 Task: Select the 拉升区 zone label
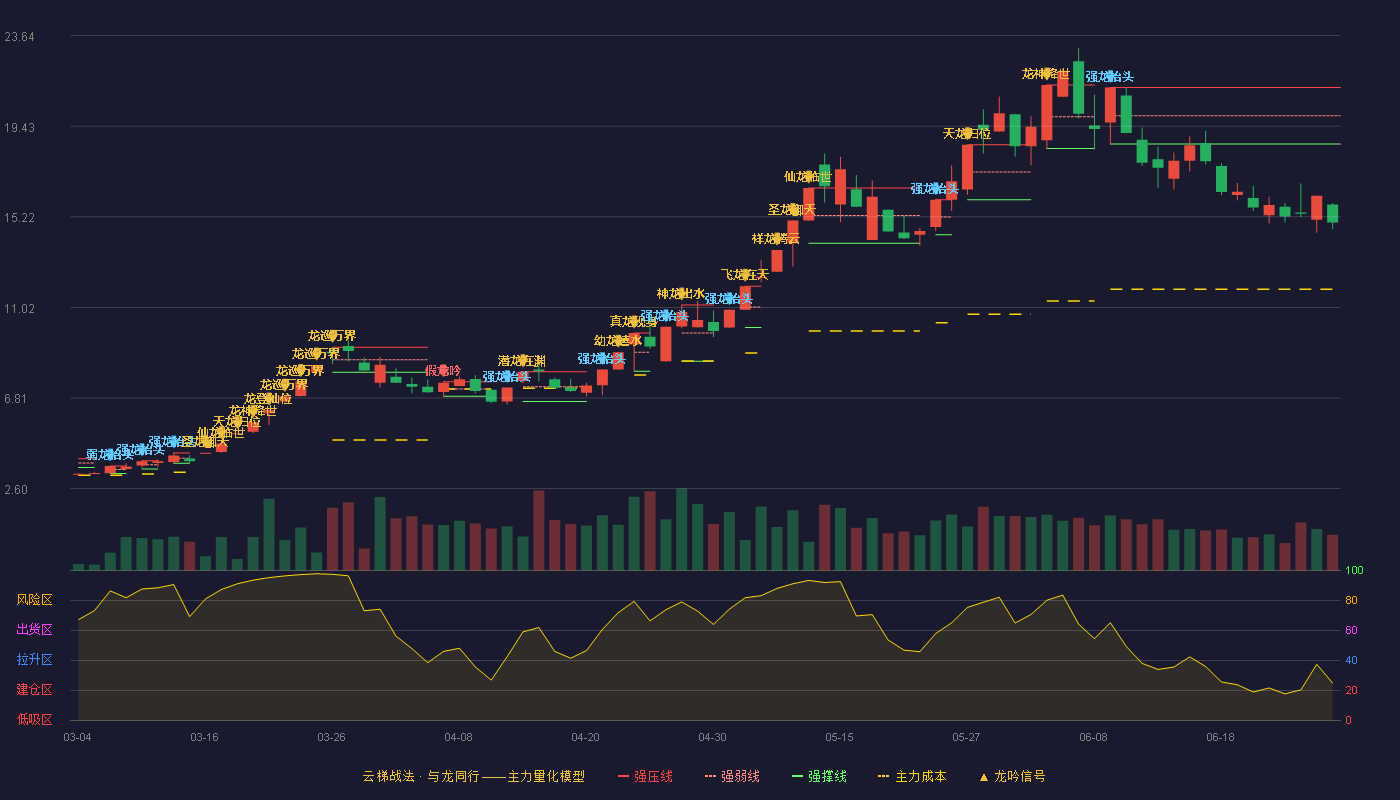coord(34,660)
